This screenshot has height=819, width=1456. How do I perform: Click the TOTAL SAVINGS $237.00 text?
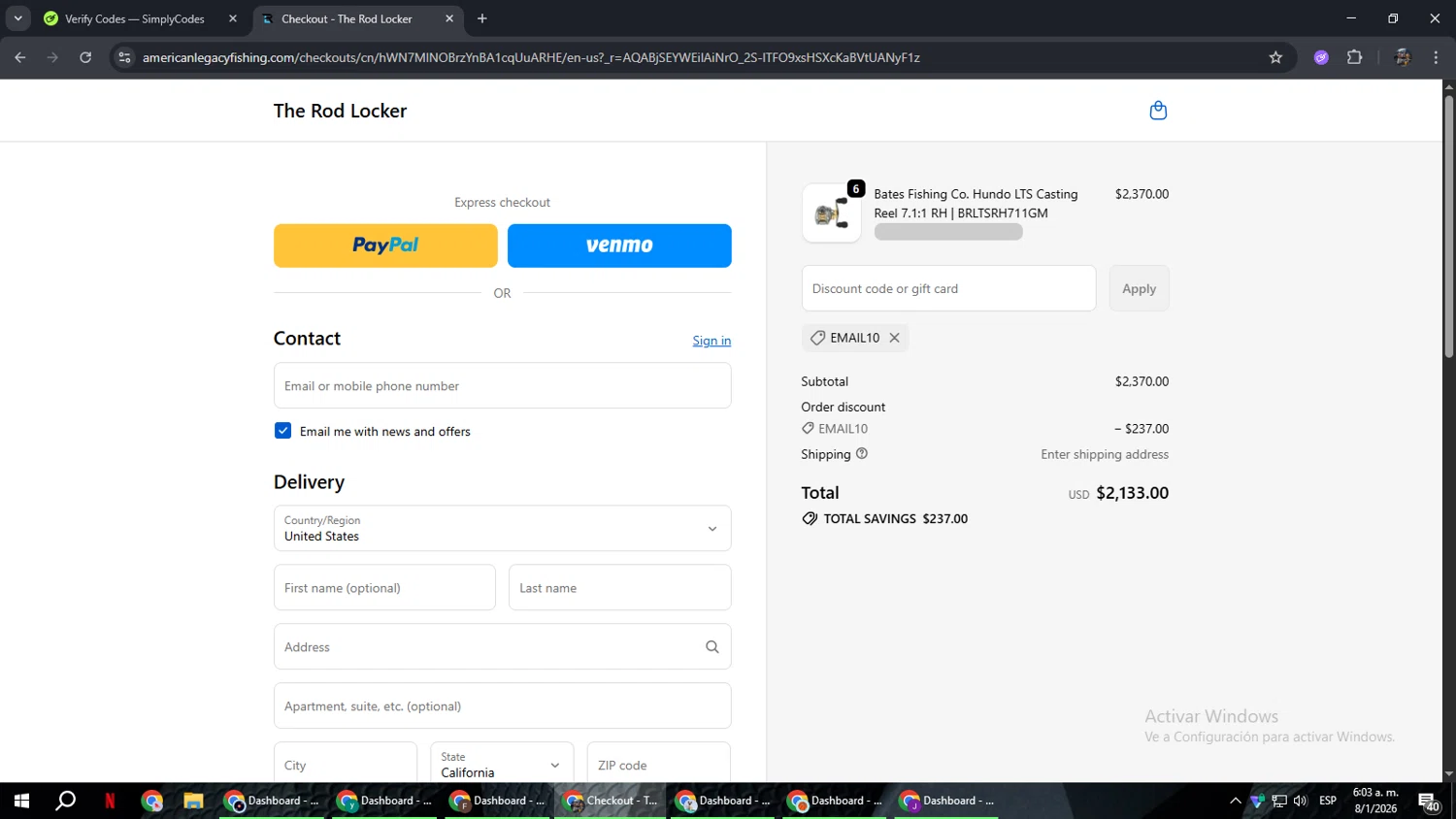[x=896, y=519]
